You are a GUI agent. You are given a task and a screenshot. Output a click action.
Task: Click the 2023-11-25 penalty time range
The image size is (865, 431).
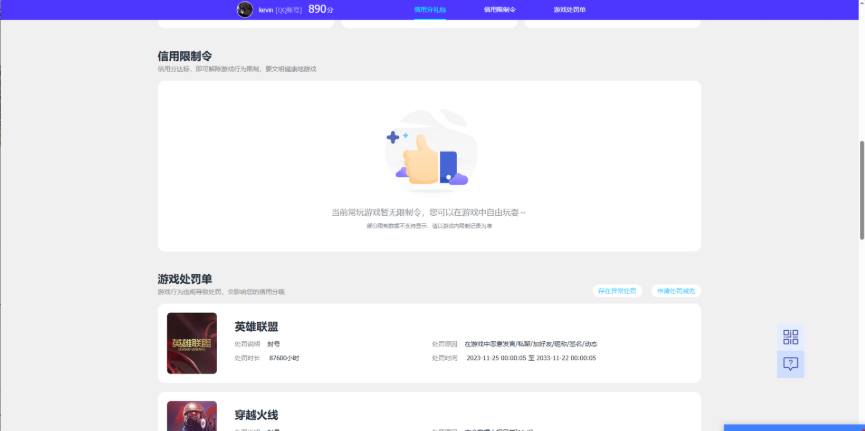[x=531, y=358]
